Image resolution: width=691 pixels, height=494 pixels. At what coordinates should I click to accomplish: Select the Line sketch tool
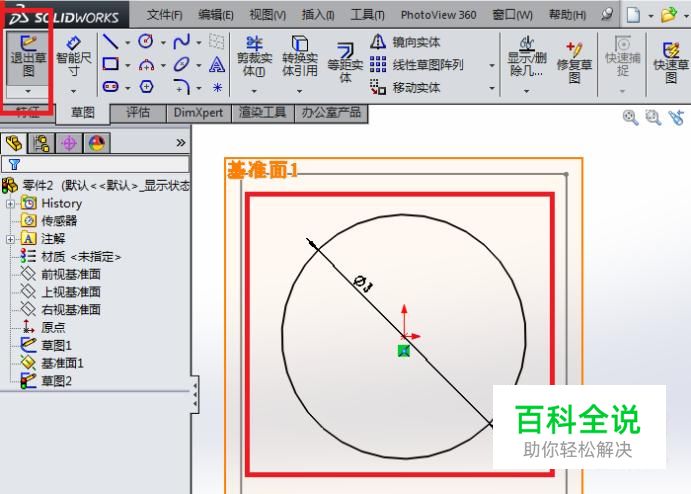coord(110,42)
